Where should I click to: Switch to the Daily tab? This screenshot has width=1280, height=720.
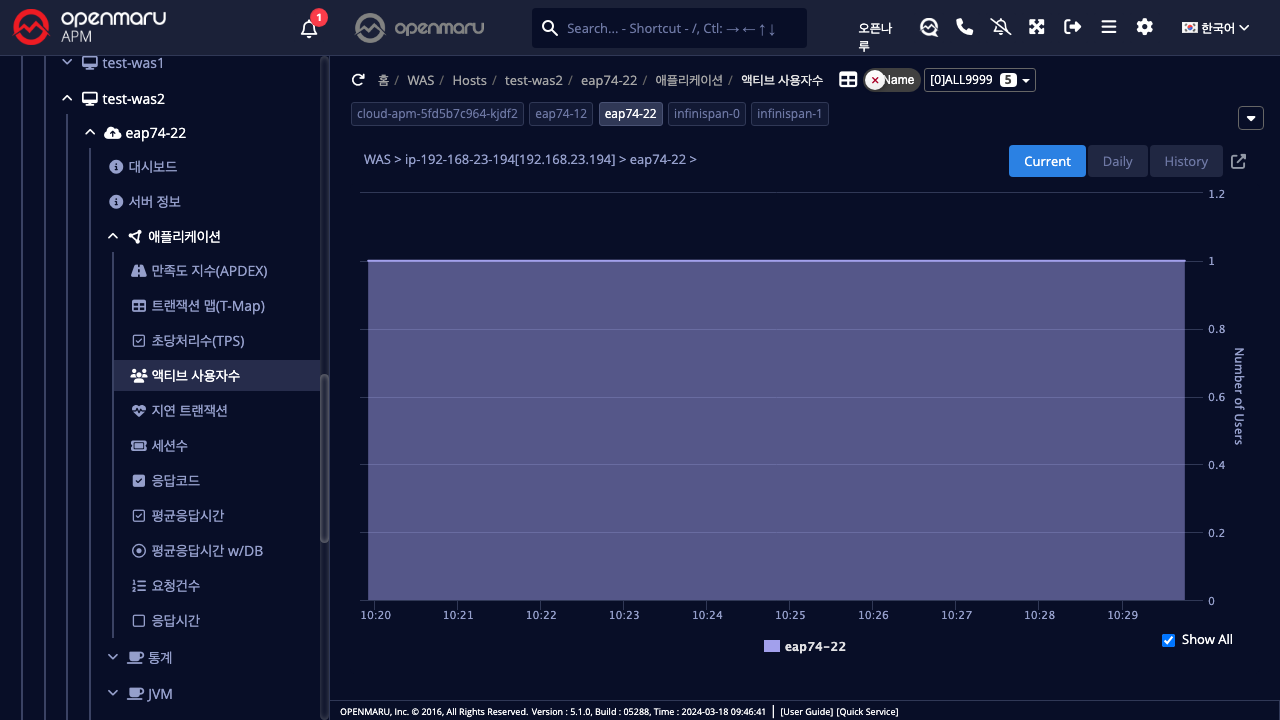(1117, 161)
